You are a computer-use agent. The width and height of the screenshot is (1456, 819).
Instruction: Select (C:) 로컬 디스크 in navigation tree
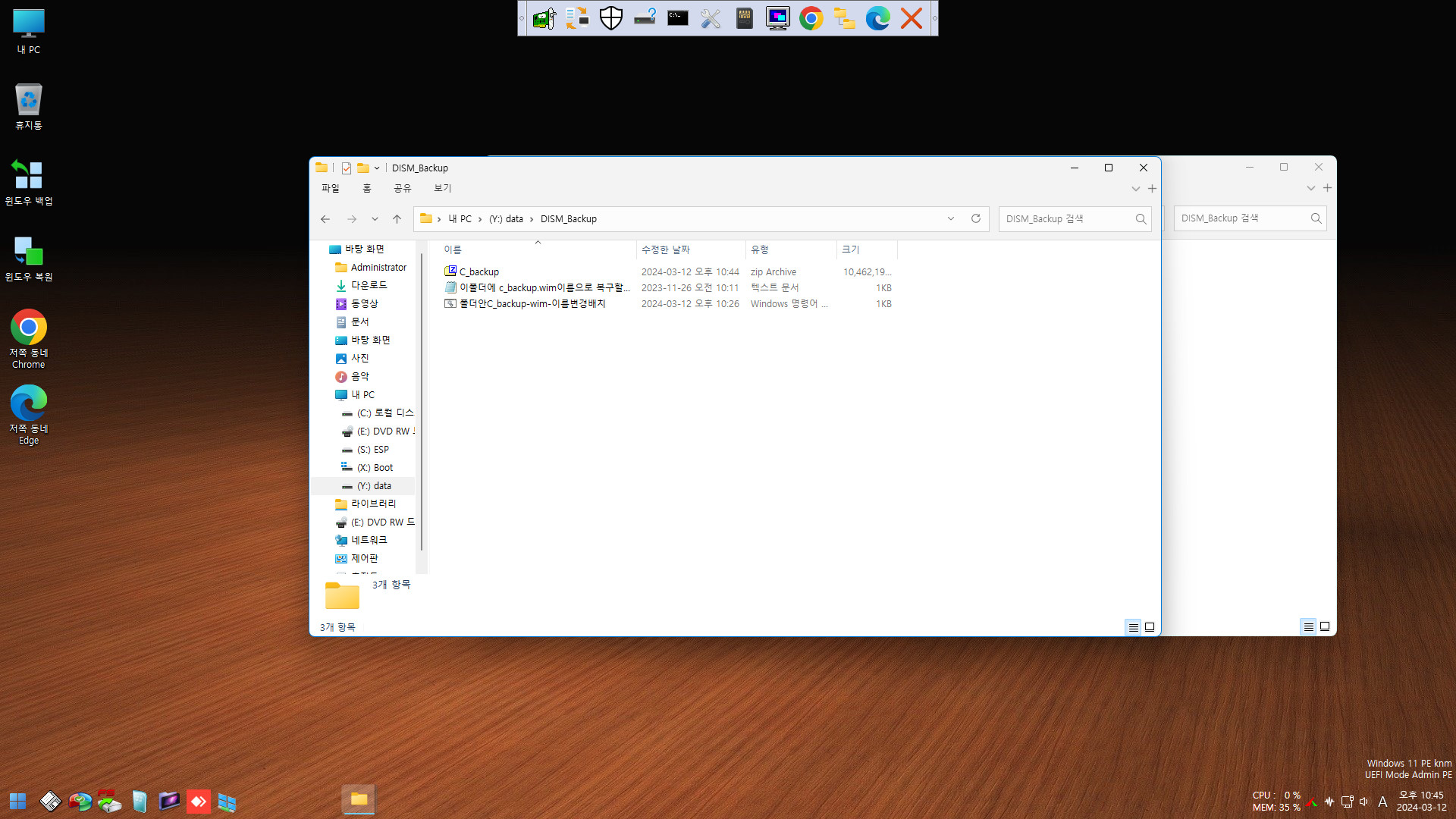(378, 413)
